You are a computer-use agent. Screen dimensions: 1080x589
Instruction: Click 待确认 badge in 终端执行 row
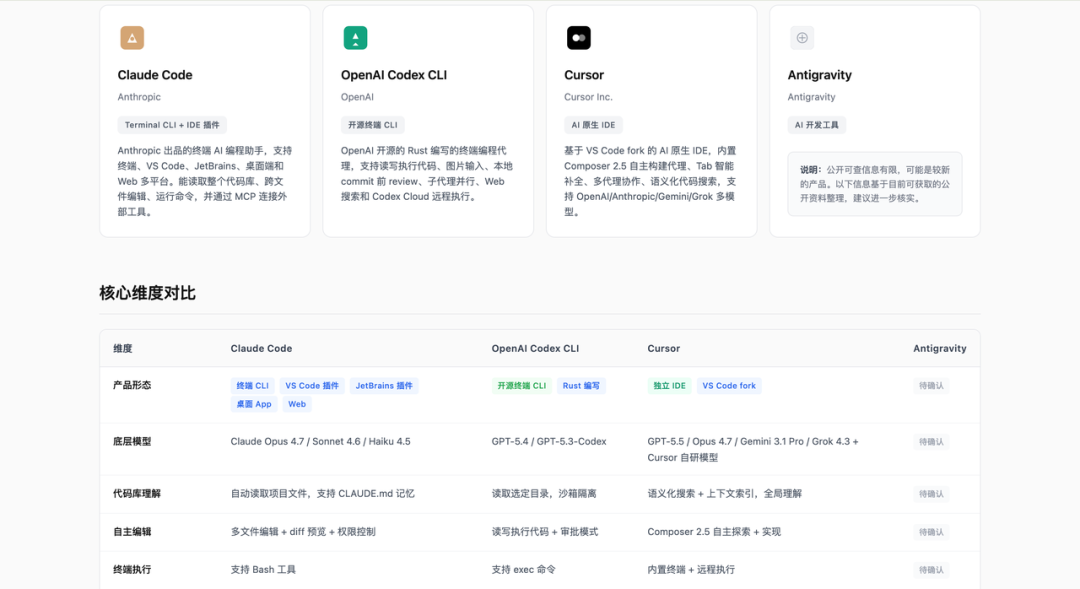[931, 570]
